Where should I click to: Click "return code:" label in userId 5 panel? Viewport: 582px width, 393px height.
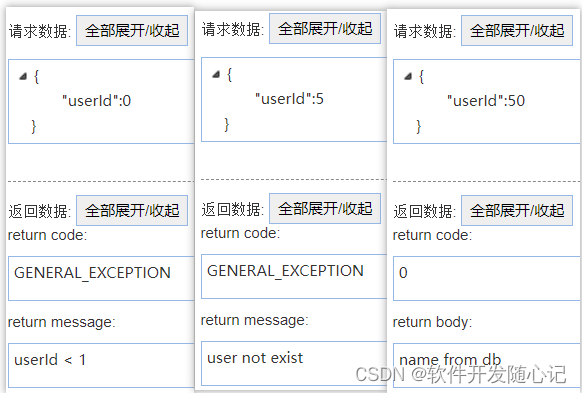pos(241,233)
